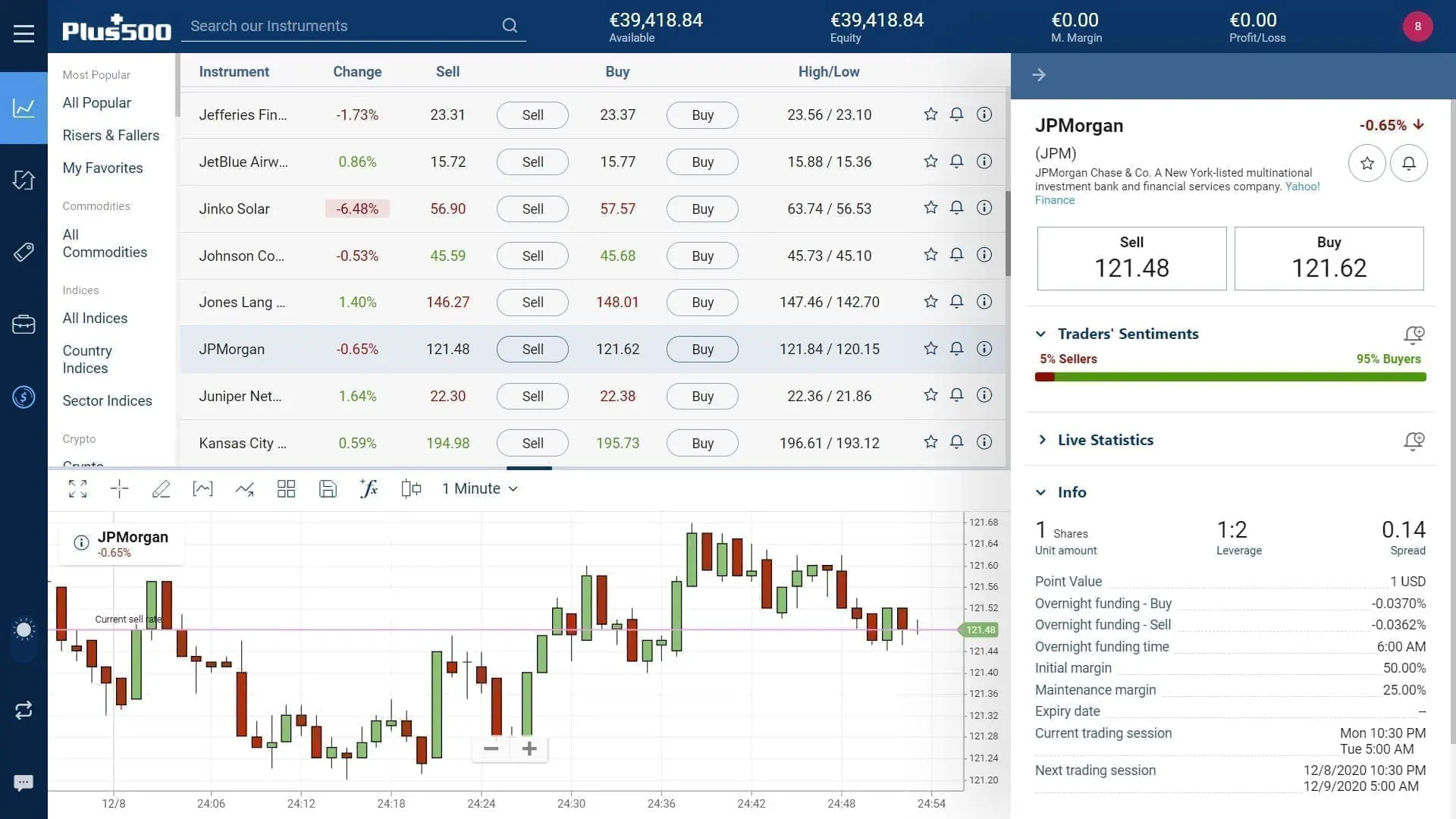Screen dimensions: 1456x819
Task: Zoom out chart with minus button
Action: click(491, 749)
